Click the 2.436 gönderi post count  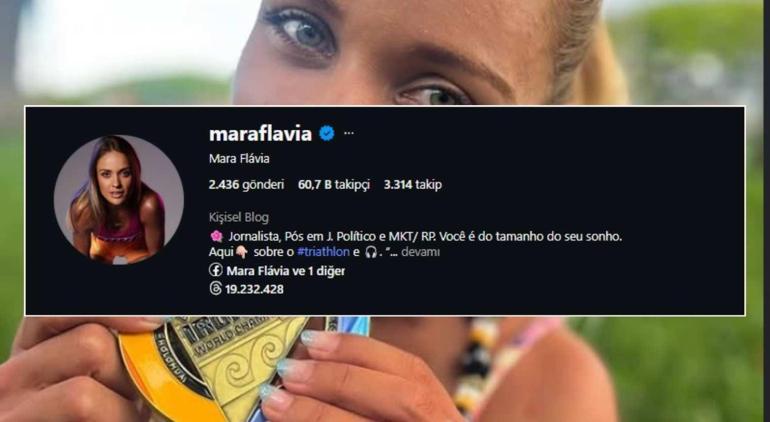[247, 185]
